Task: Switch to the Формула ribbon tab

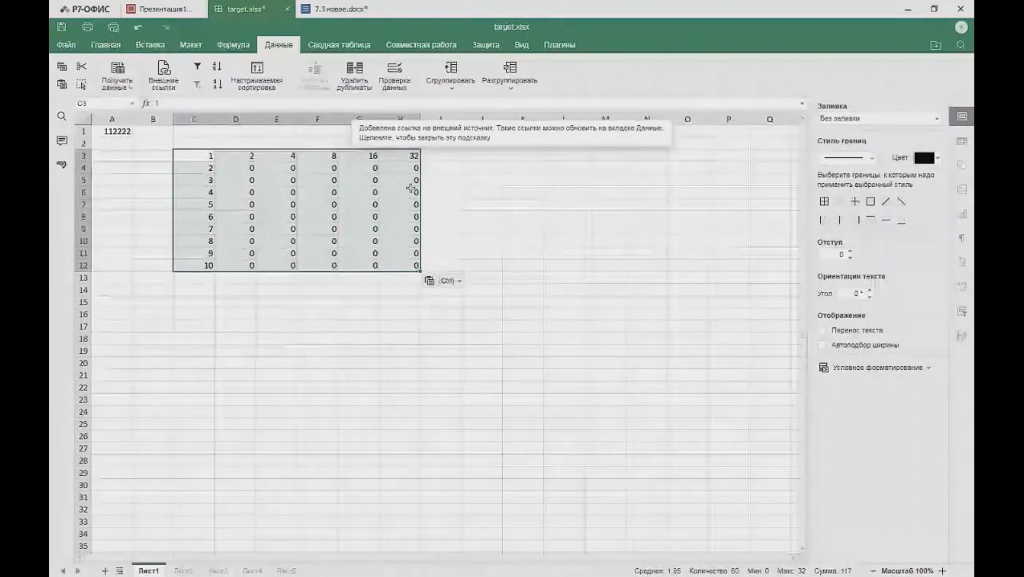Action: [x=233, y=45]
